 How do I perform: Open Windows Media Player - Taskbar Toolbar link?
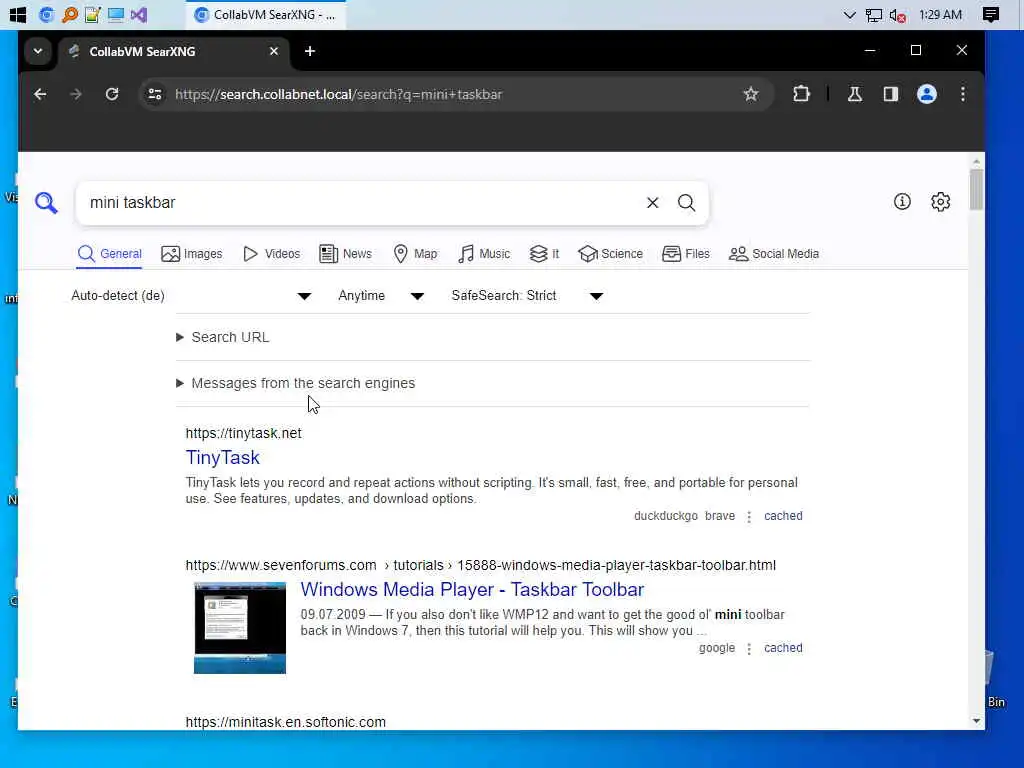coord(472,590)
